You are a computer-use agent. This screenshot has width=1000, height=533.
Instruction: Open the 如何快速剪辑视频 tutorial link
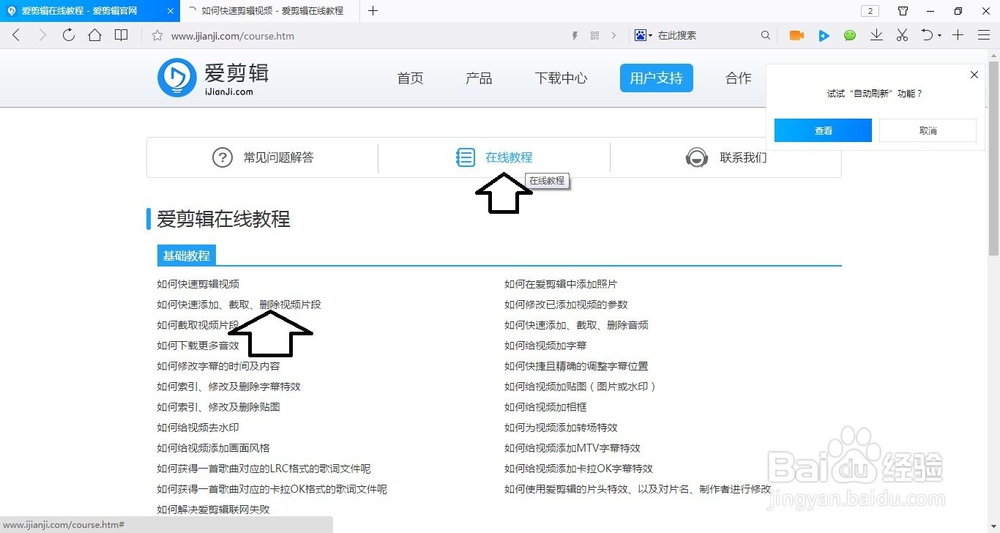pyautogui.click(x=198, y=284)
